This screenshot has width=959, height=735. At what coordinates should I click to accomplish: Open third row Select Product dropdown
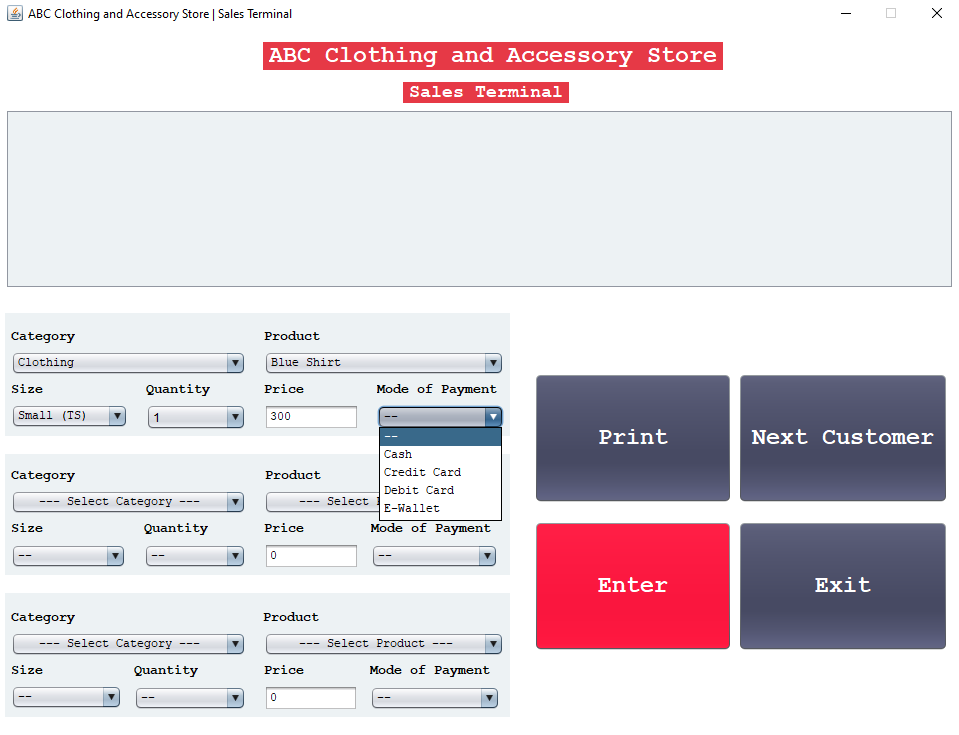[x=383, y=643]
